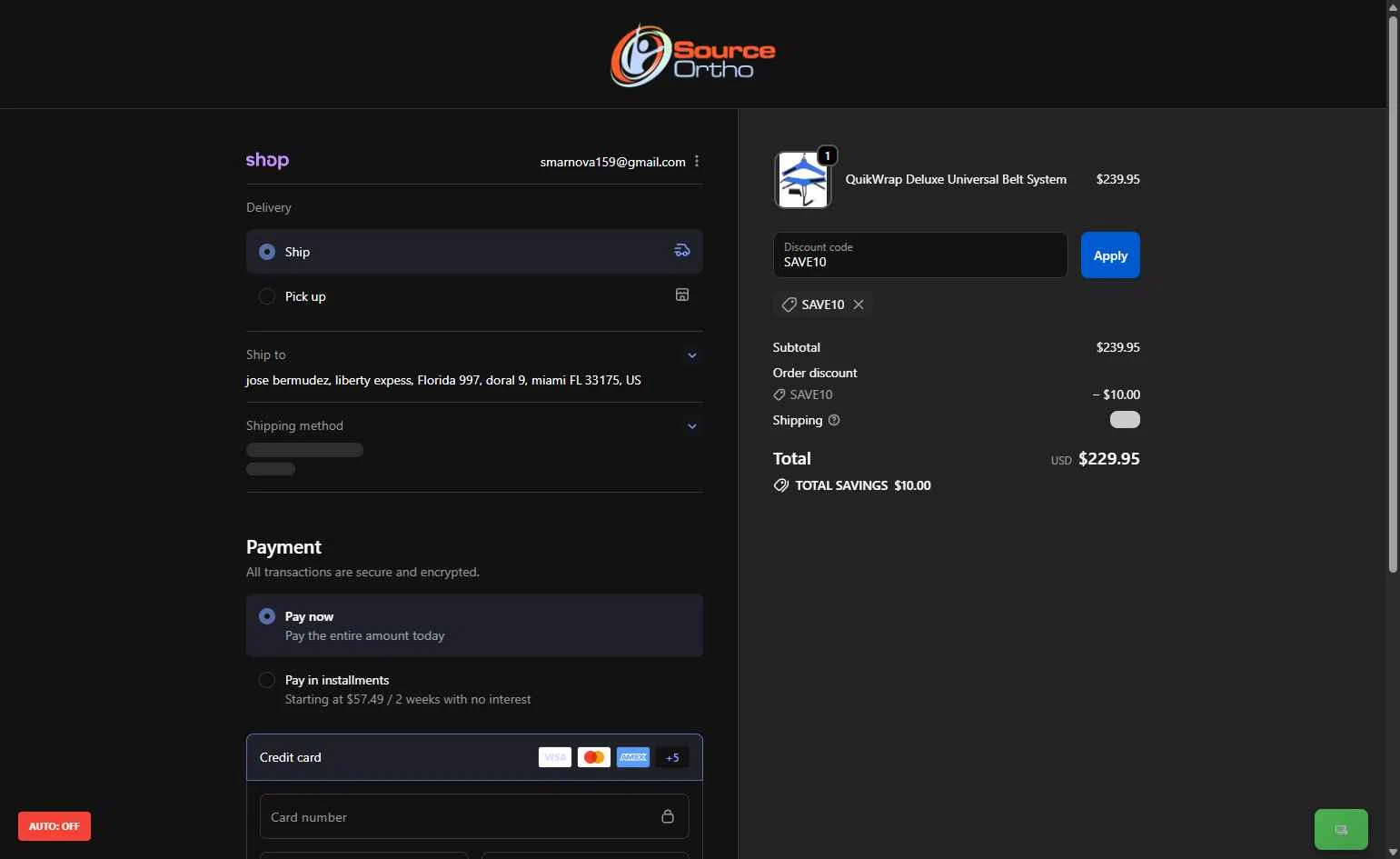Select Pay in installments option
The width and height of the screenshot is (1400, 859).
click(x=474, y=689)
